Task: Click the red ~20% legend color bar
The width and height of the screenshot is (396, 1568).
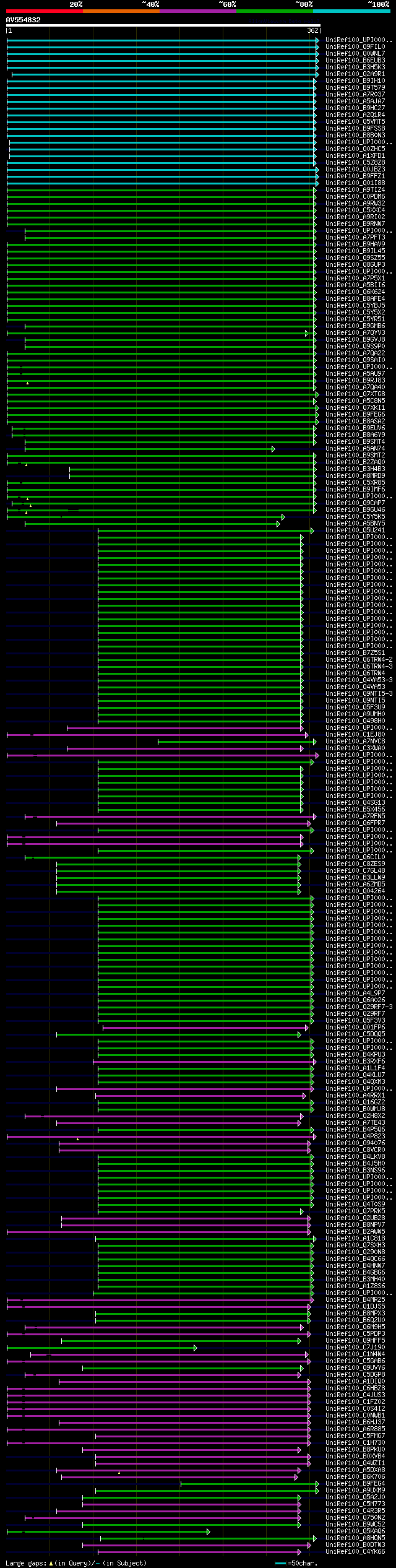Action: 45,11
